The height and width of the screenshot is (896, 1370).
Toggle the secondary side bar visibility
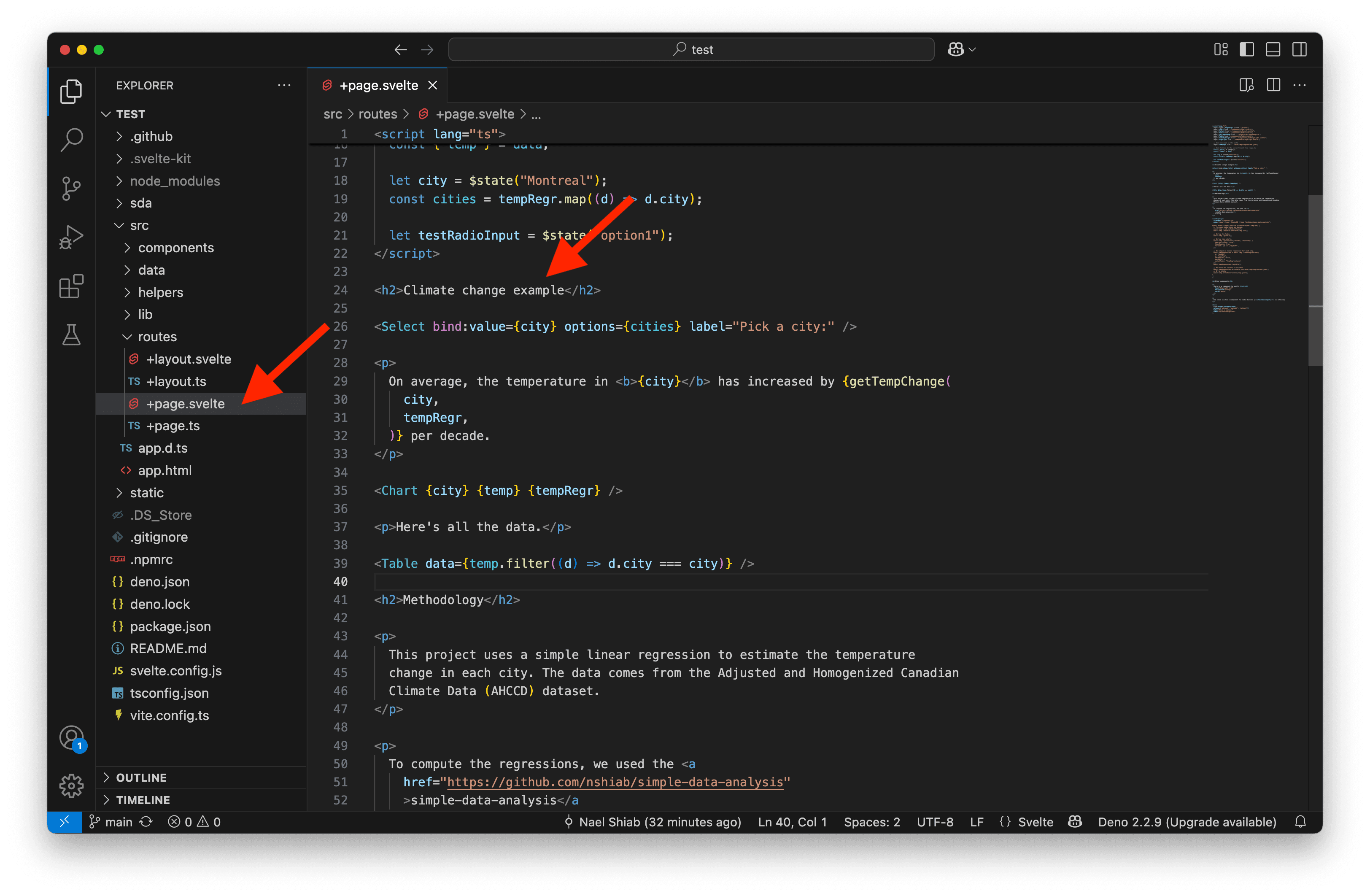pyautogui.click(x=1299, y=49)
